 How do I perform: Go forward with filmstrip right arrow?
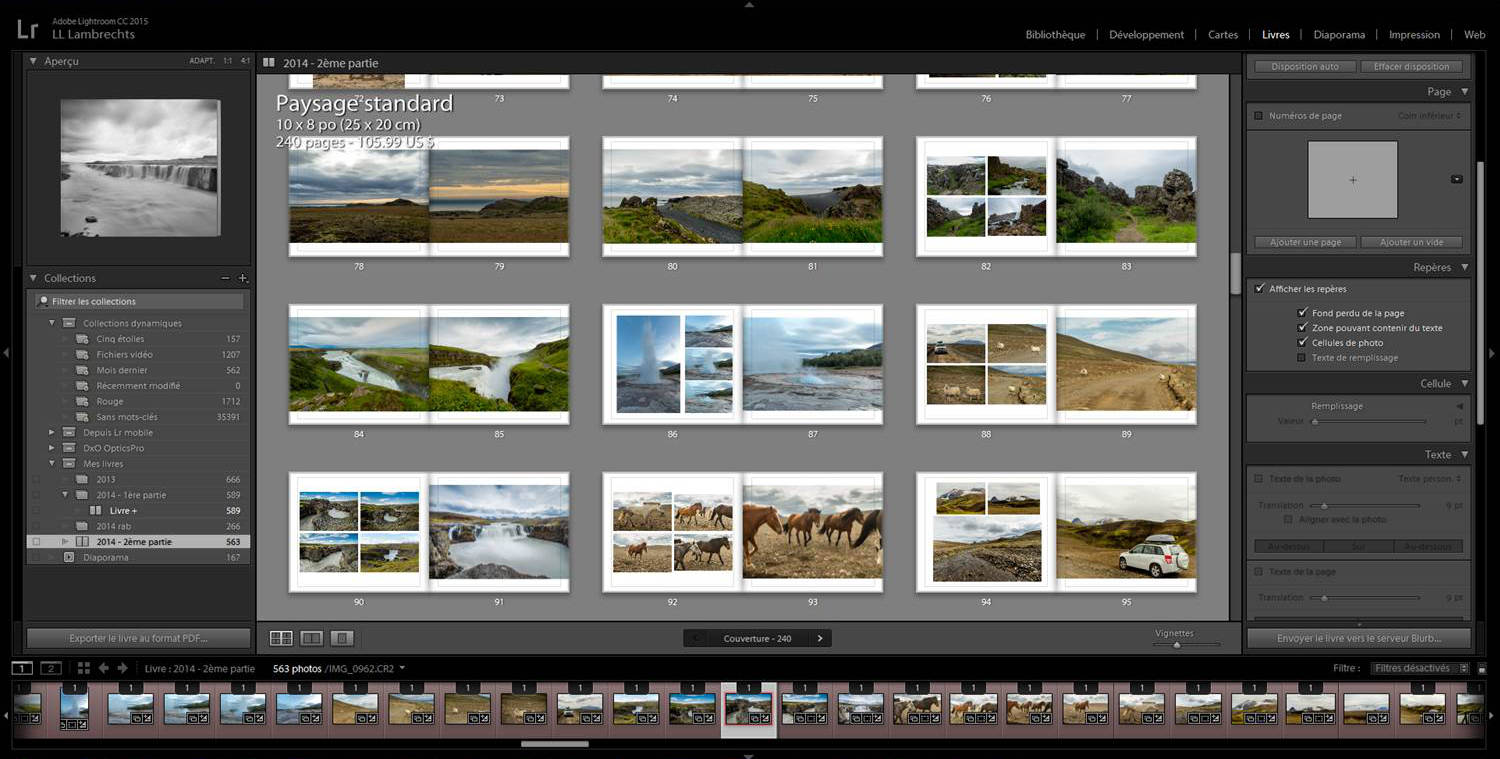pyautogui.click(x=123, y=668)
